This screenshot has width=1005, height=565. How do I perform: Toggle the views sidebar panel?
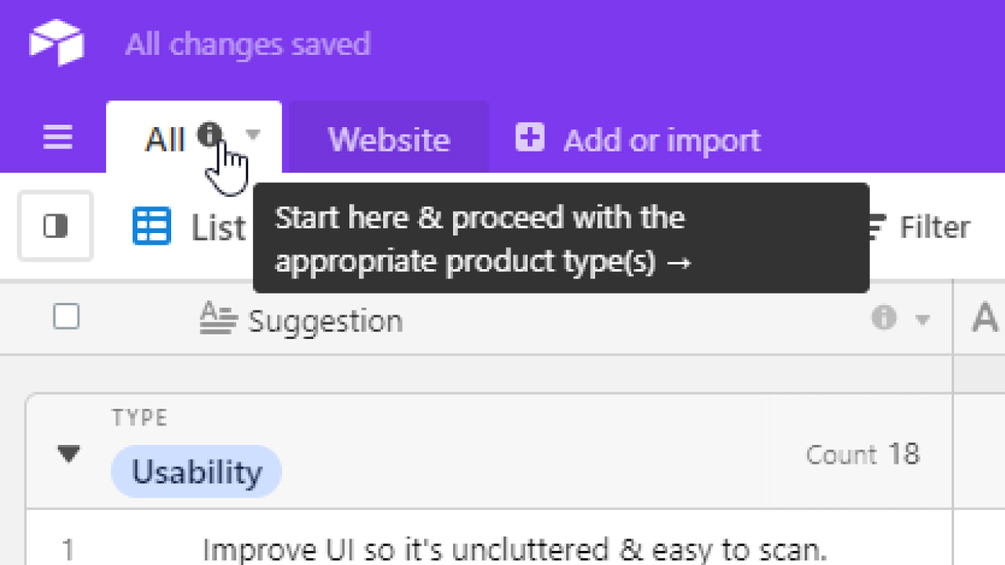[56, 226]
